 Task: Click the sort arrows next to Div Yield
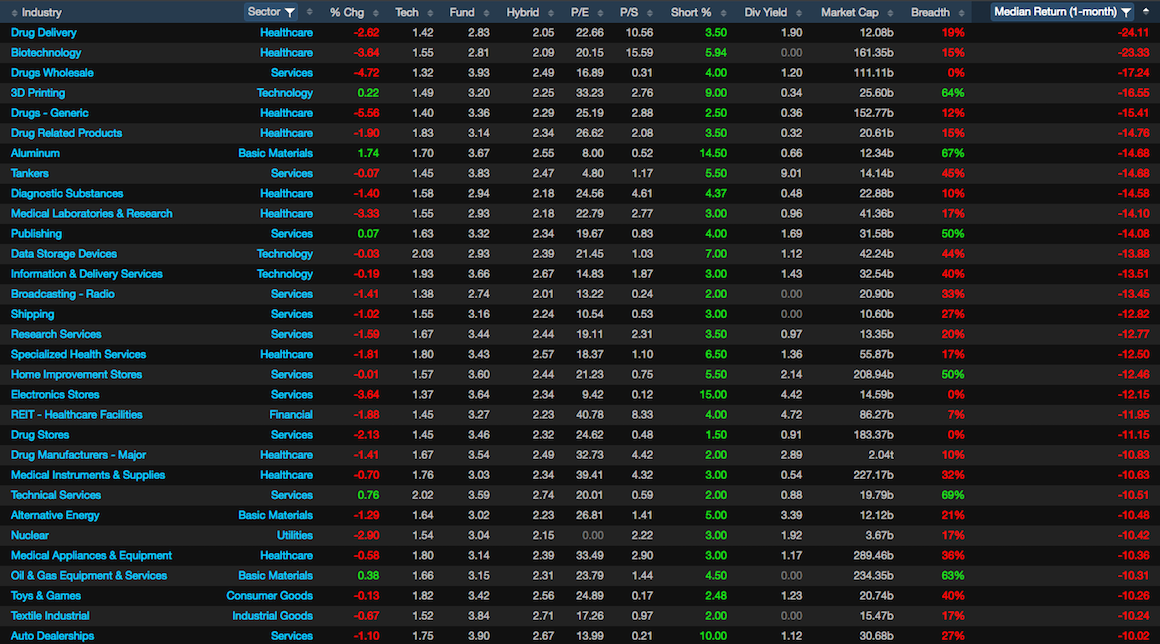pyautogui.click(x=798, y=13)
